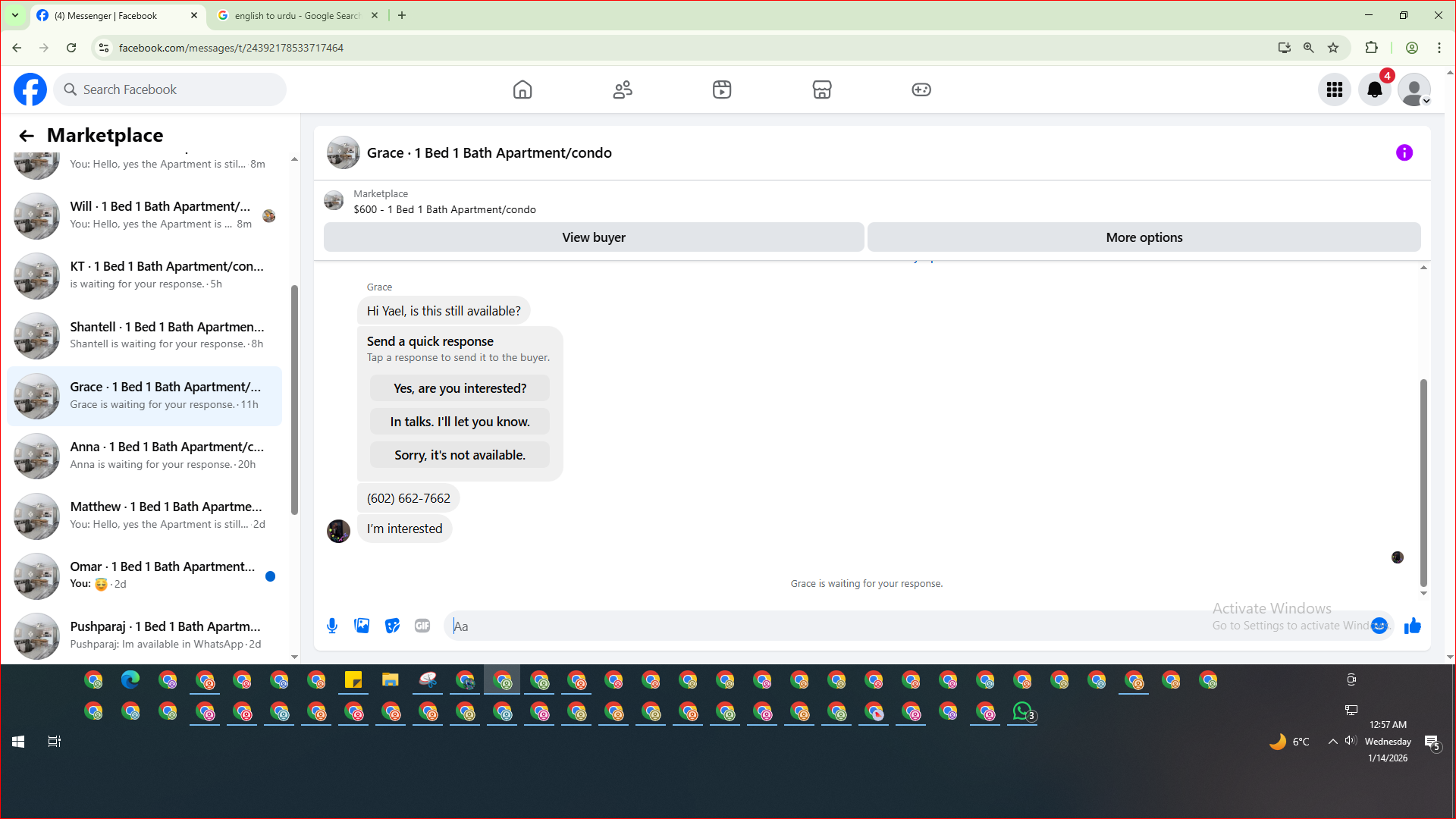Open Facebook notifications bell
1456x819 pixels.
pyautogui.click(x=1374, y=89)
